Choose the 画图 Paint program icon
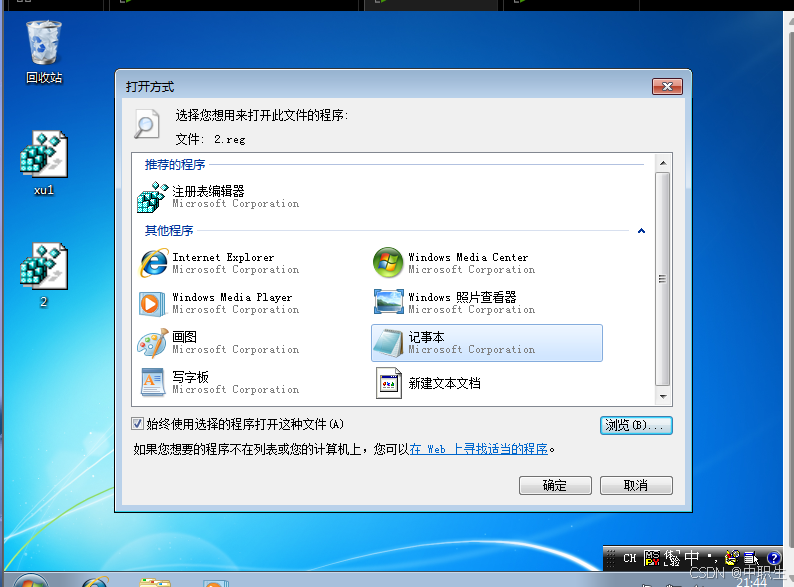This screenshot has width=794, height=587. point(152,343)
